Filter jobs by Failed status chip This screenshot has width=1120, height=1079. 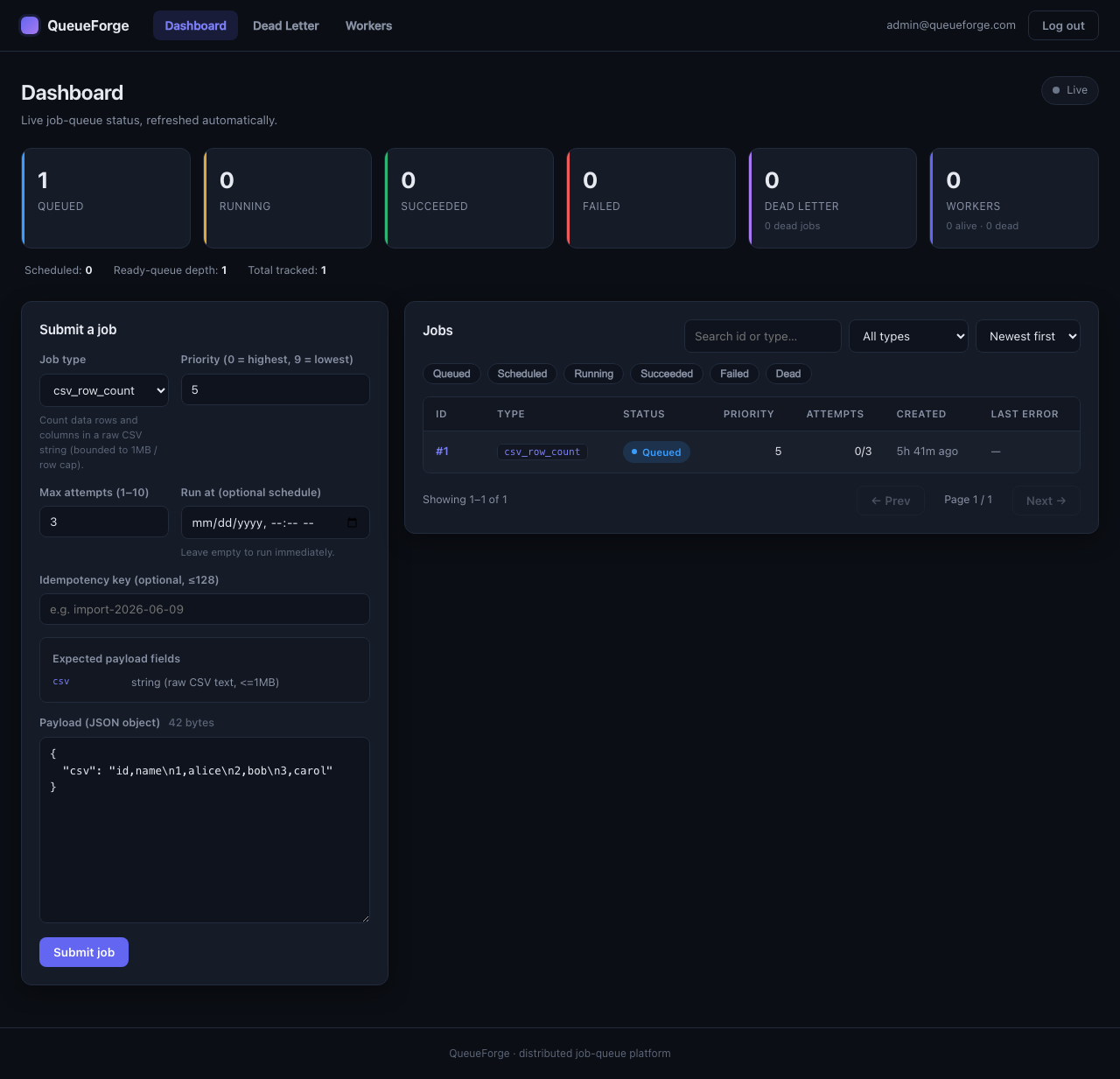[x=734, y=374]
